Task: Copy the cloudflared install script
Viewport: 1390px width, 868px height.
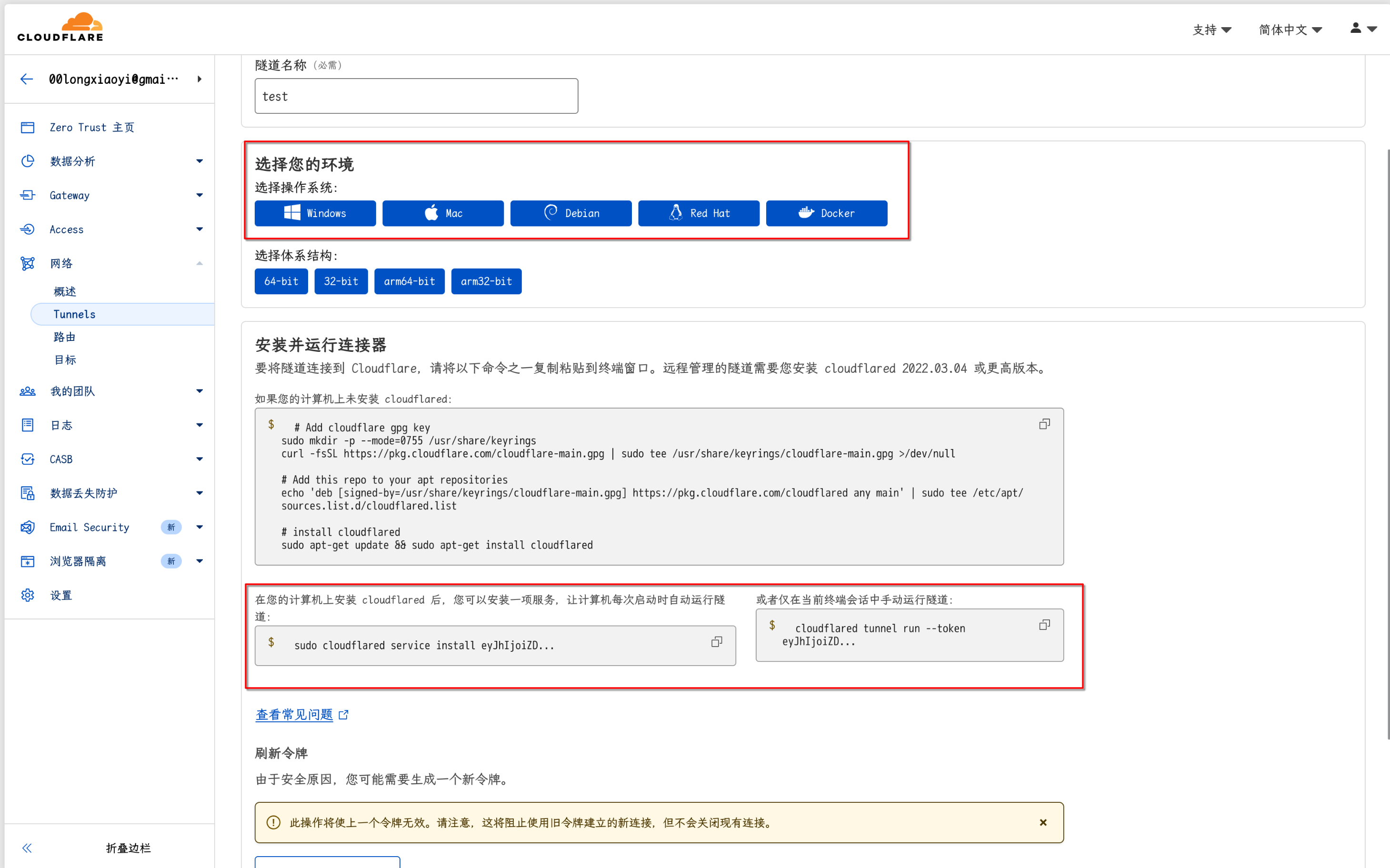Action: pos(1044,424)
